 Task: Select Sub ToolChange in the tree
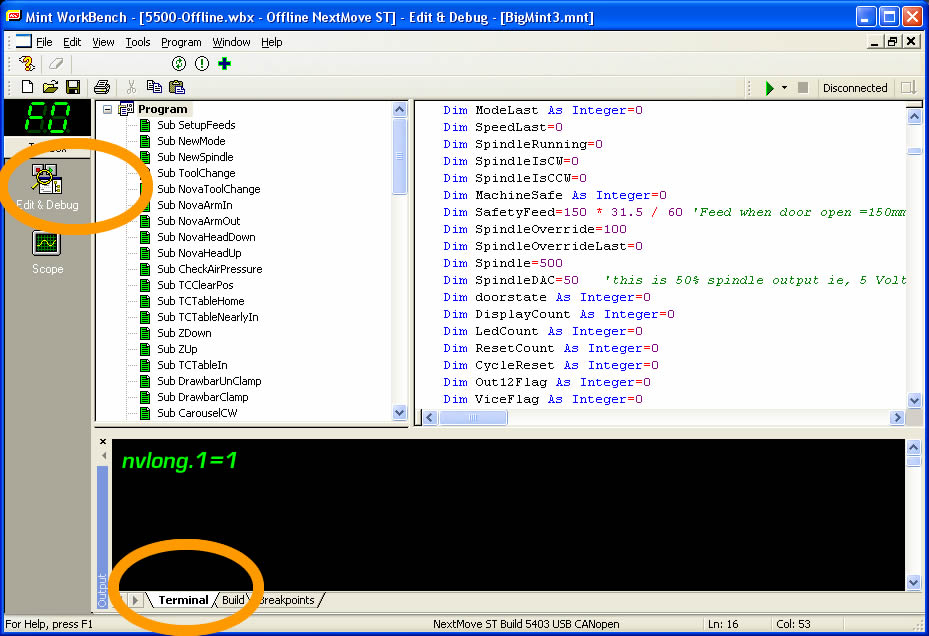click(196, 173)
